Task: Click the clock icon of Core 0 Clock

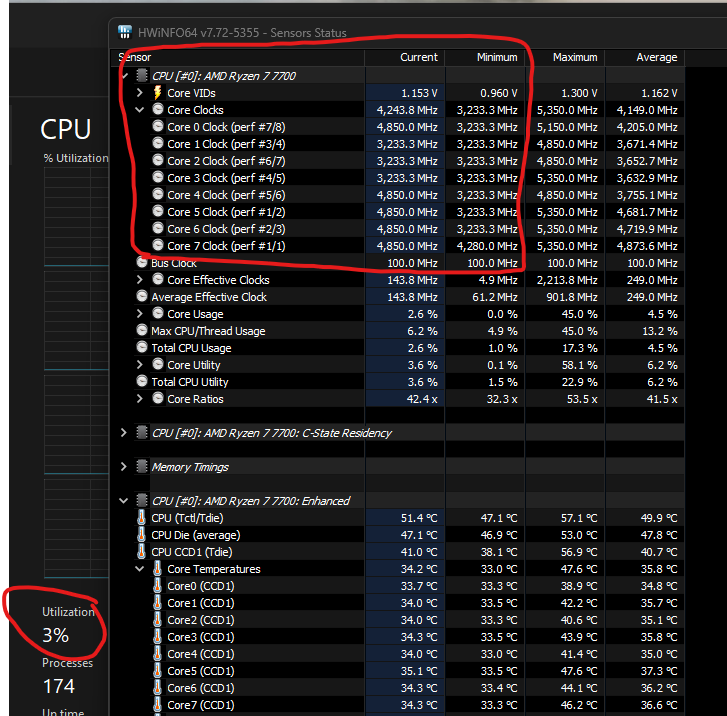Action: coord(158,126)
